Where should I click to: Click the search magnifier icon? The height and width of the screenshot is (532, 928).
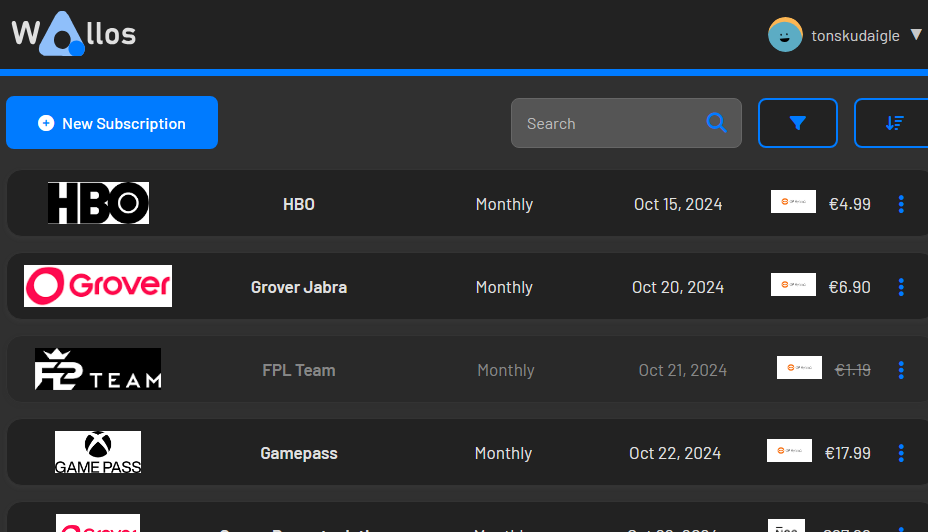click(716, 122)
